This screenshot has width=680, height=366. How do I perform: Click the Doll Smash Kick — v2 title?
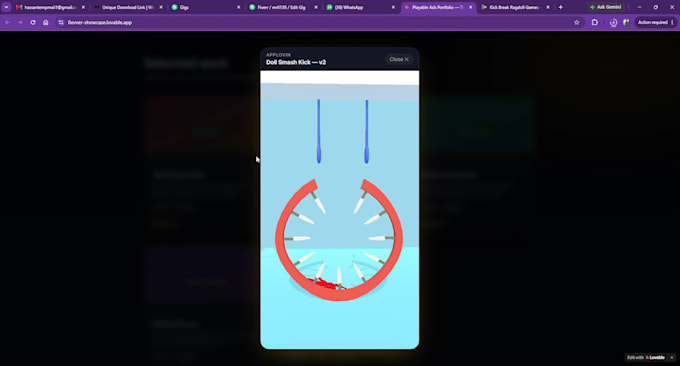(296, 62)
